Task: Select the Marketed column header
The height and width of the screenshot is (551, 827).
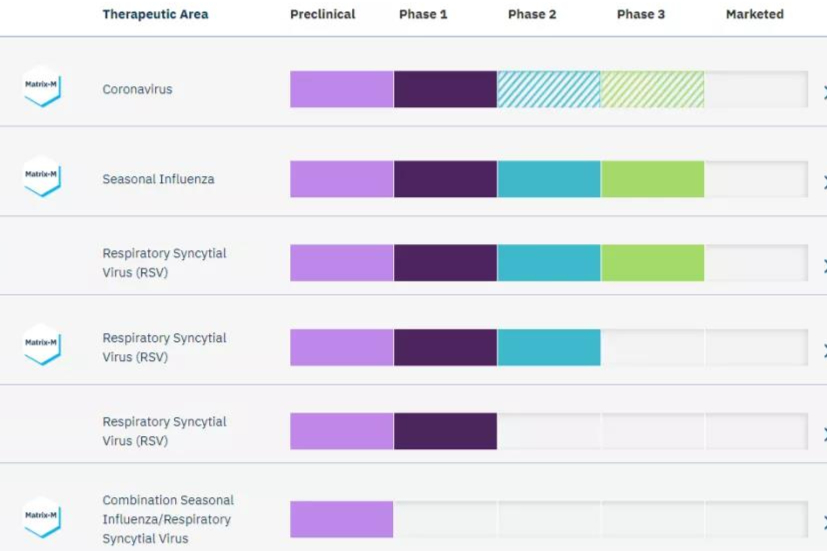Action: click(x=755, y=15)
